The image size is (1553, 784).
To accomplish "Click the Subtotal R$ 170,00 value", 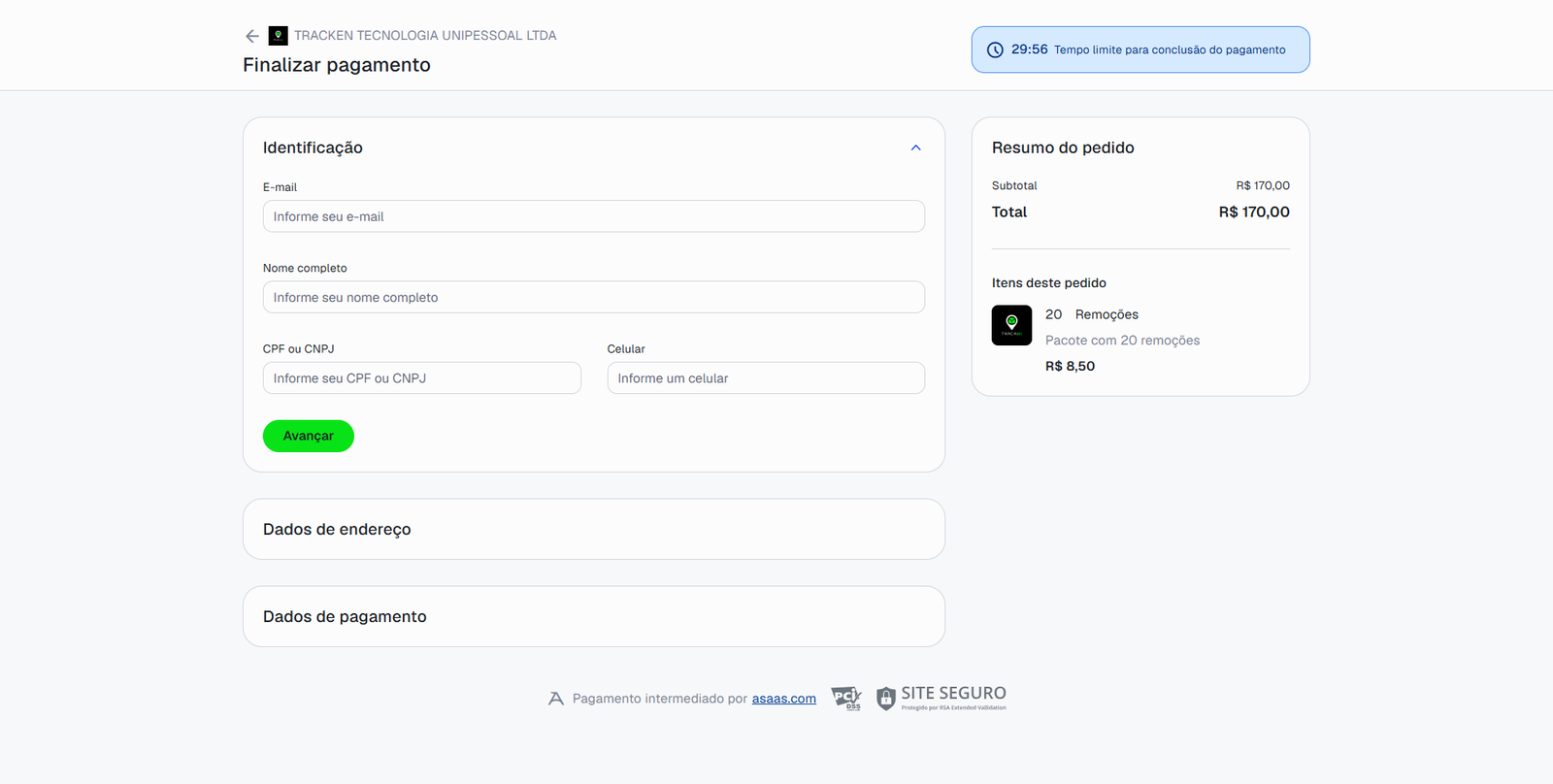I will coord(1263,185).
